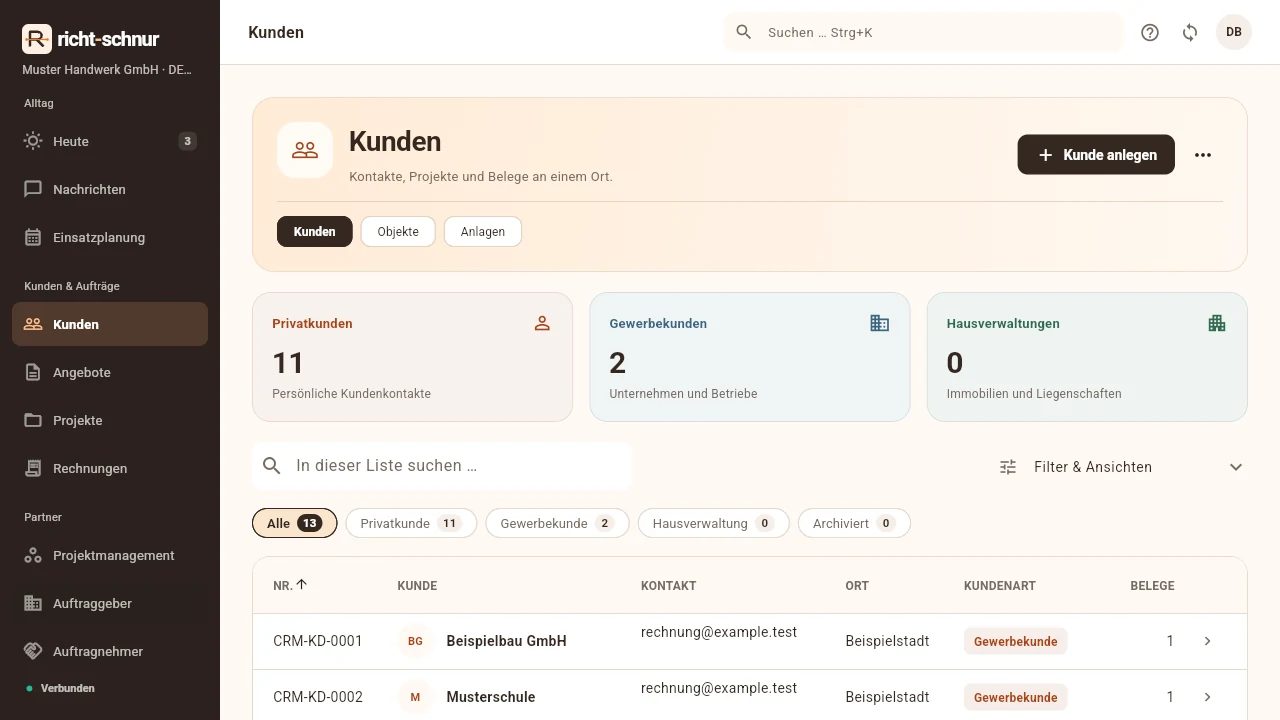The image size is (1280, 720).
Task: Go to Projekte in the sidebar
Action: click(x=110, y=420)
